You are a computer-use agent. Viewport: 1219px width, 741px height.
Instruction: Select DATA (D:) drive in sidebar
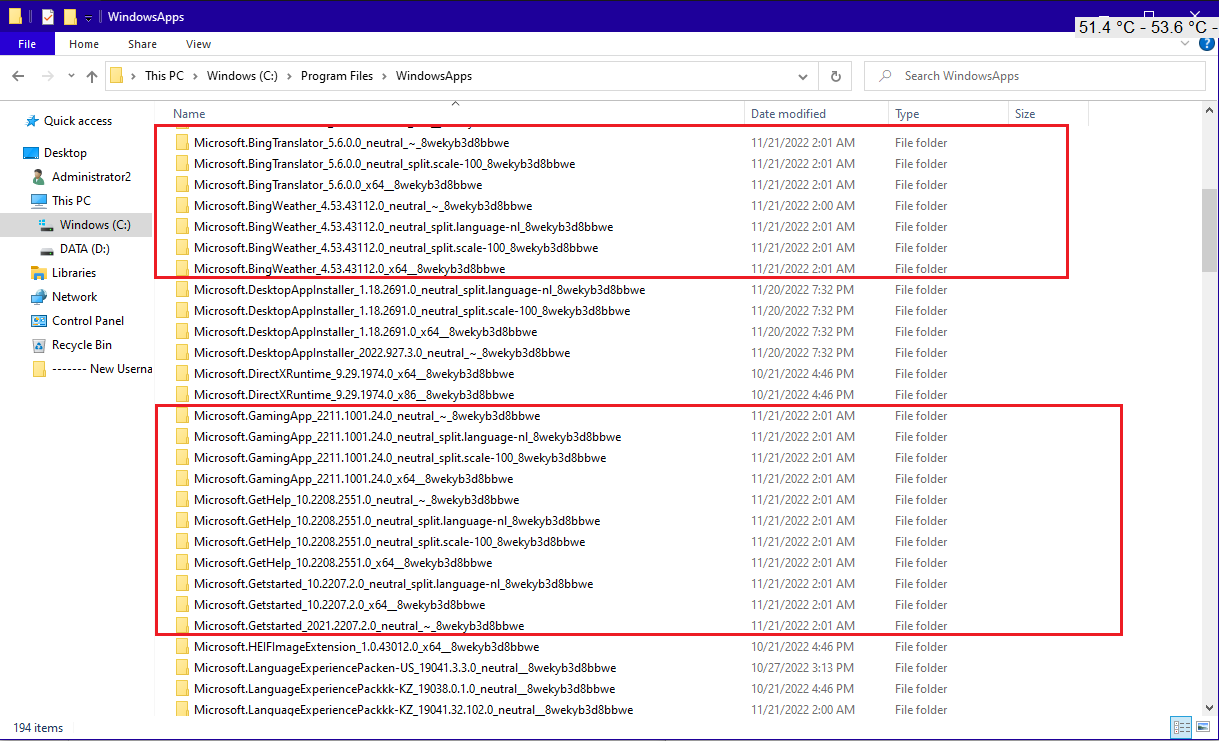point(84,249)
